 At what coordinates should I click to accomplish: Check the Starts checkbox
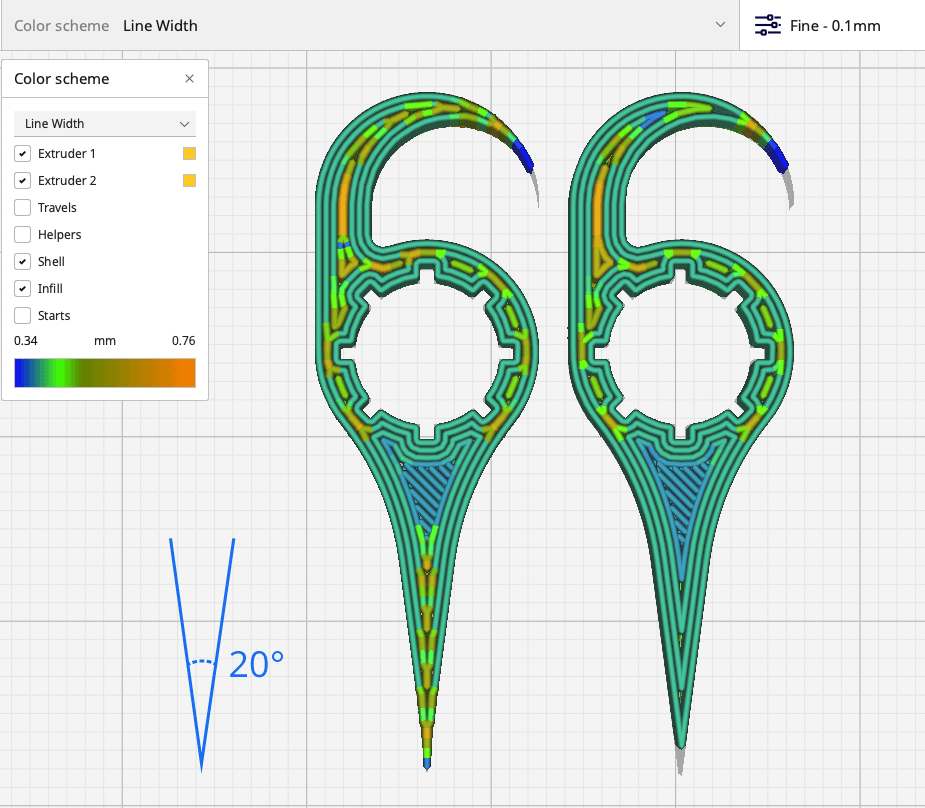click(22, 316)
